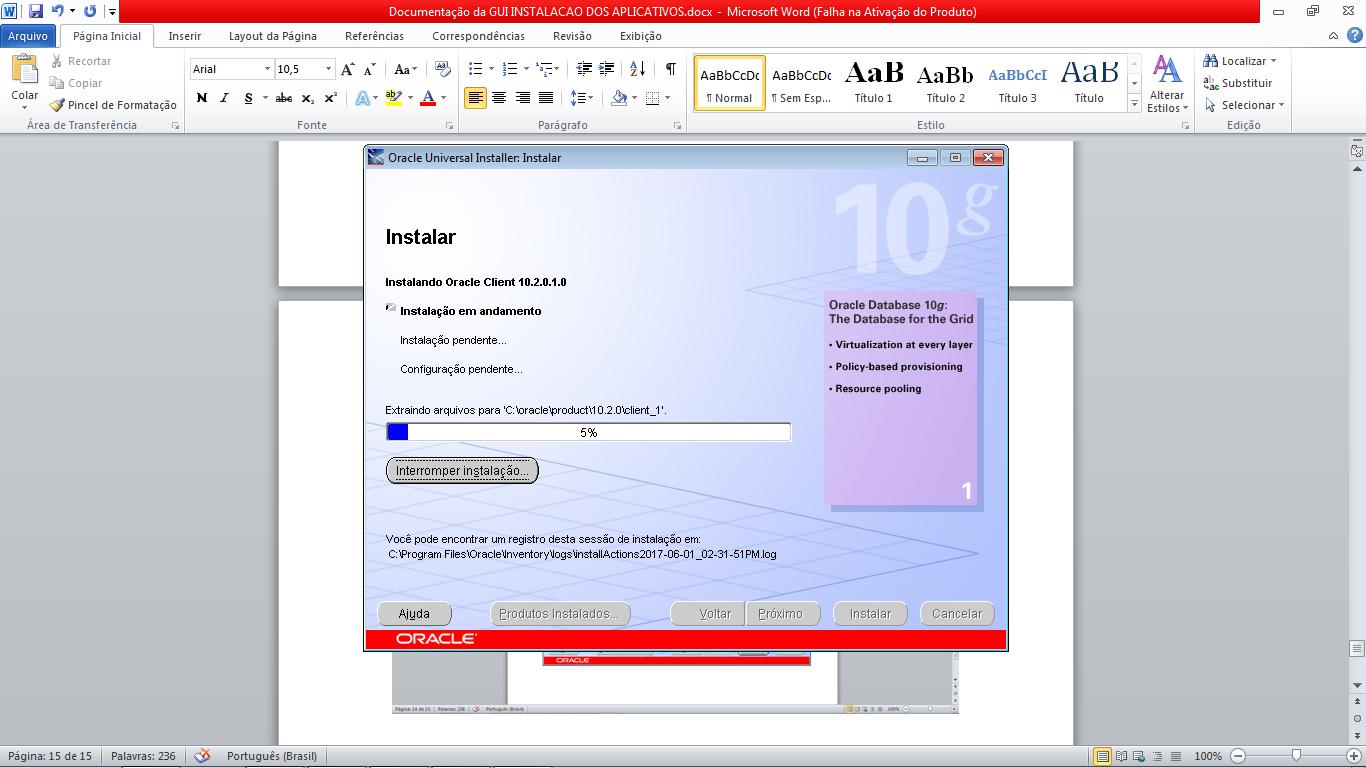
Task: Switch to the Layout da Página tab
Action: [272, 36]
